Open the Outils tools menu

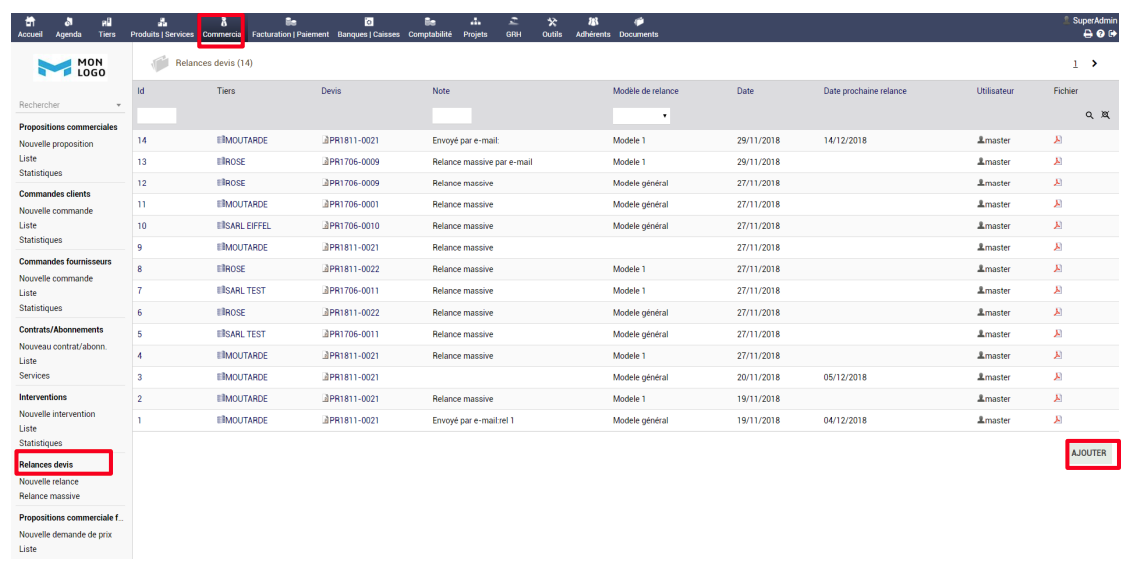click(x=552, y=27)
